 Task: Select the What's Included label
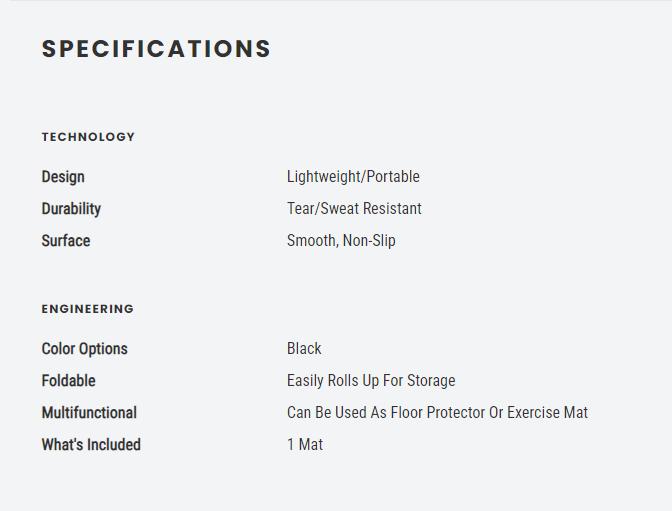91,445
